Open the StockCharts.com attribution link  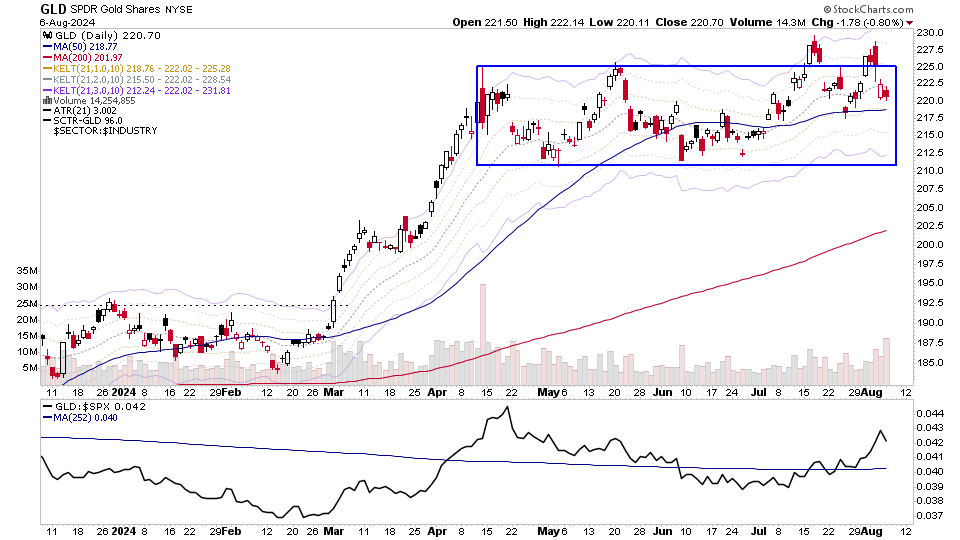point(868,9)
